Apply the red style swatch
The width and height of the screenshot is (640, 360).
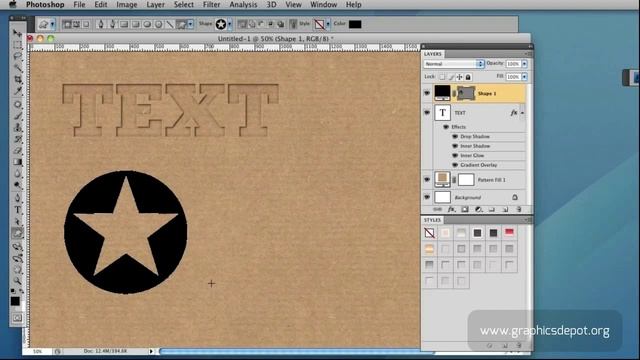tap(509, 233)
